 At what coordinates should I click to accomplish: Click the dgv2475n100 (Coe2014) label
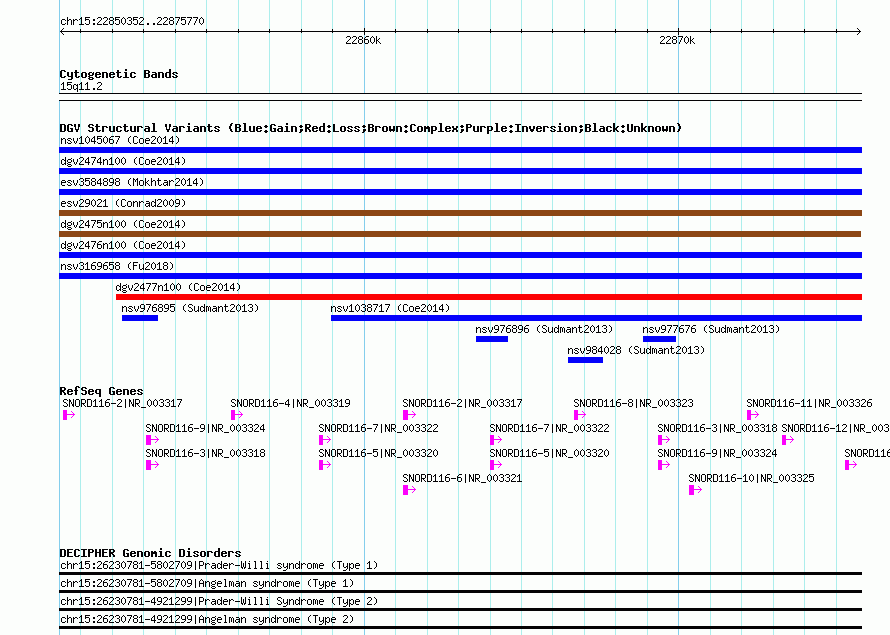point(123,224)
